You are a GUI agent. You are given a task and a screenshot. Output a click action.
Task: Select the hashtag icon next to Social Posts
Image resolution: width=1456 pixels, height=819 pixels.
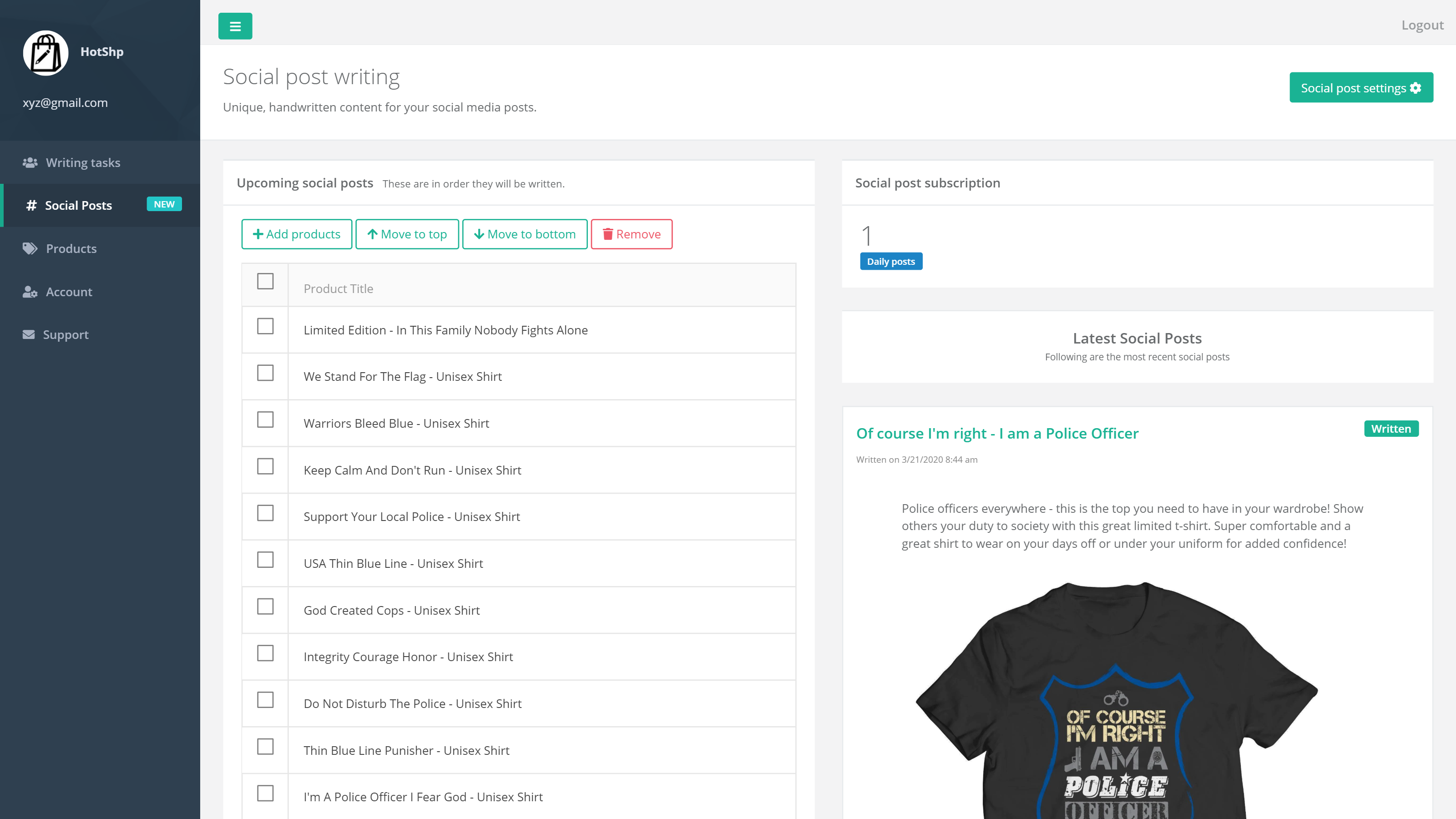pos(31,205)
